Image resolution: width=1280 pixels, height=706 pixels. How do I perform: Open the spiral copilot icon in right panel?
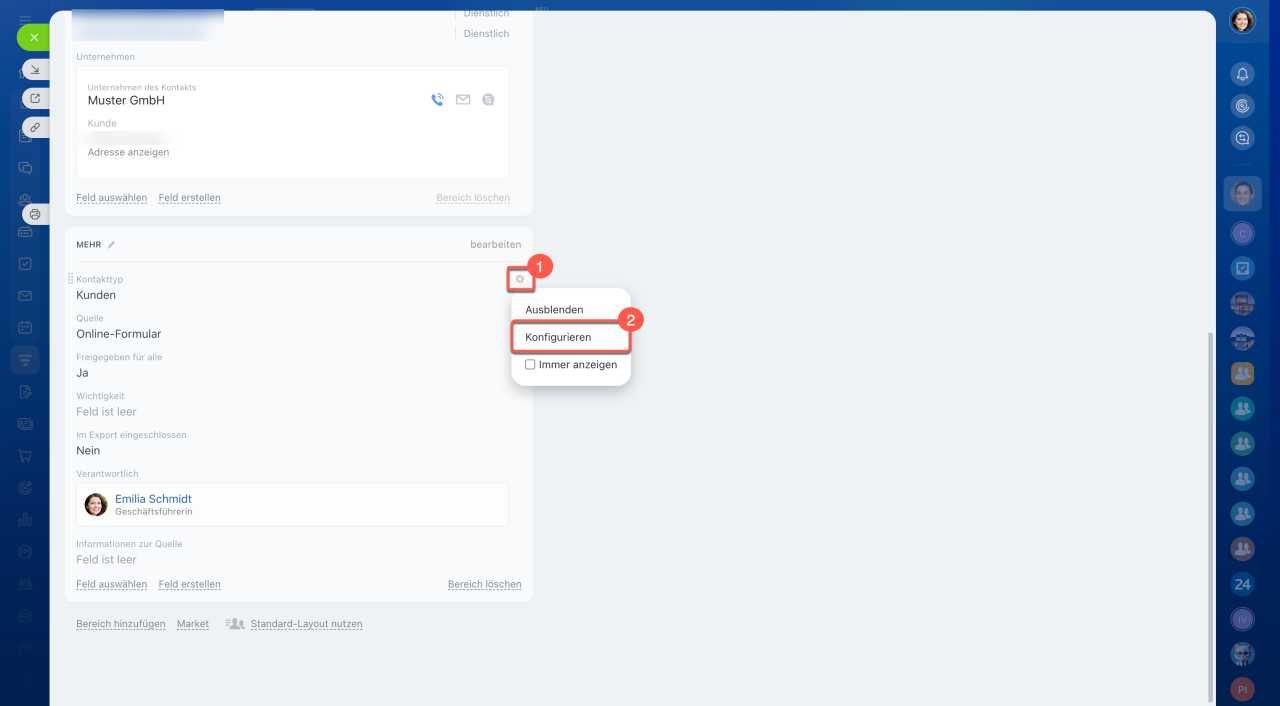pyautogui.click(x=1242, y=106)
